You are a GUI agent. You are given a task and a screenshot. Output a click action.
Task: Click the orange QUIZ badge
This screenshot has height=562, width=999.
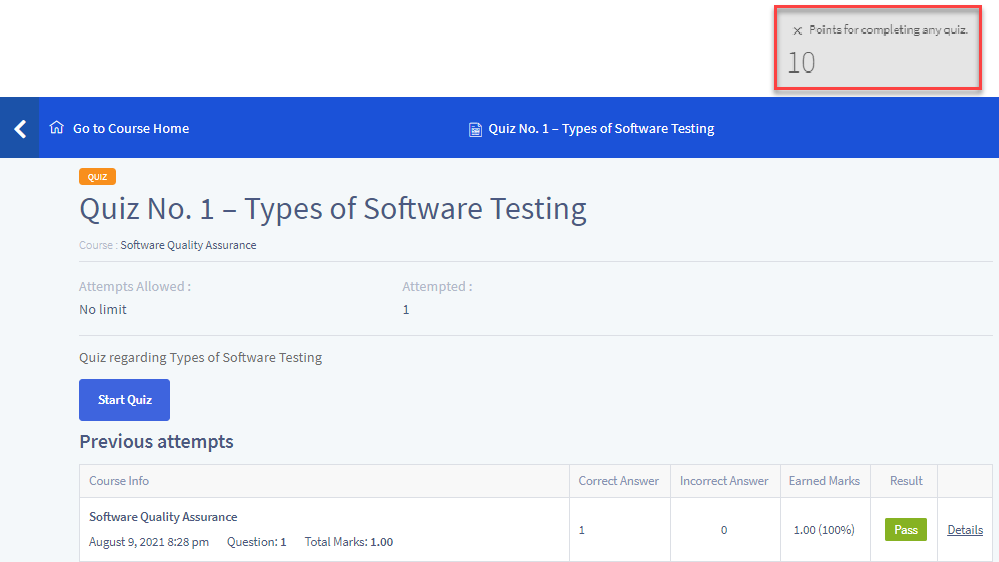click(x=97, y=177)
